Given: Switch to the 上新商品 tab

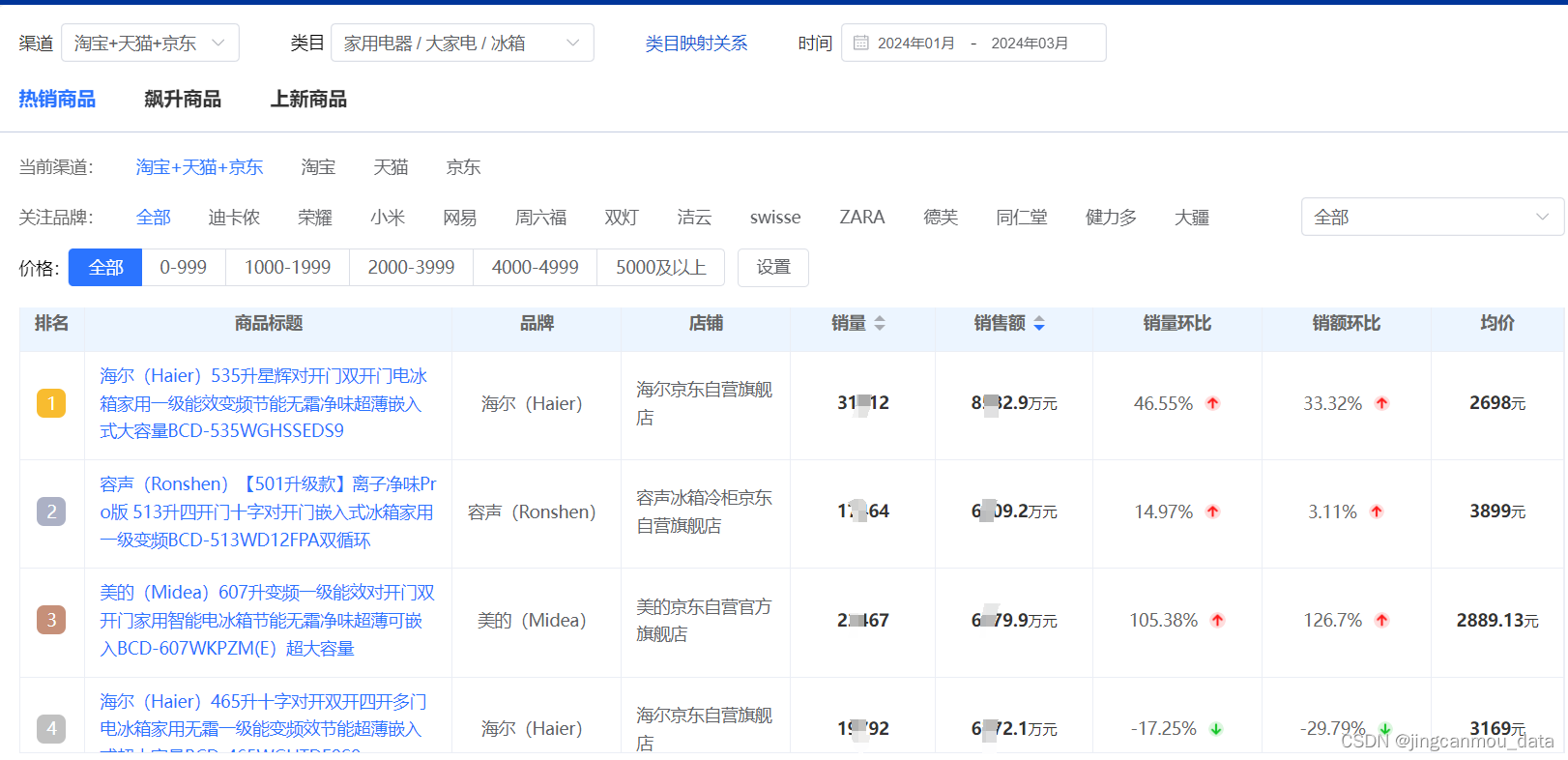Looking at the screenshot, I should tap(308, 99).
